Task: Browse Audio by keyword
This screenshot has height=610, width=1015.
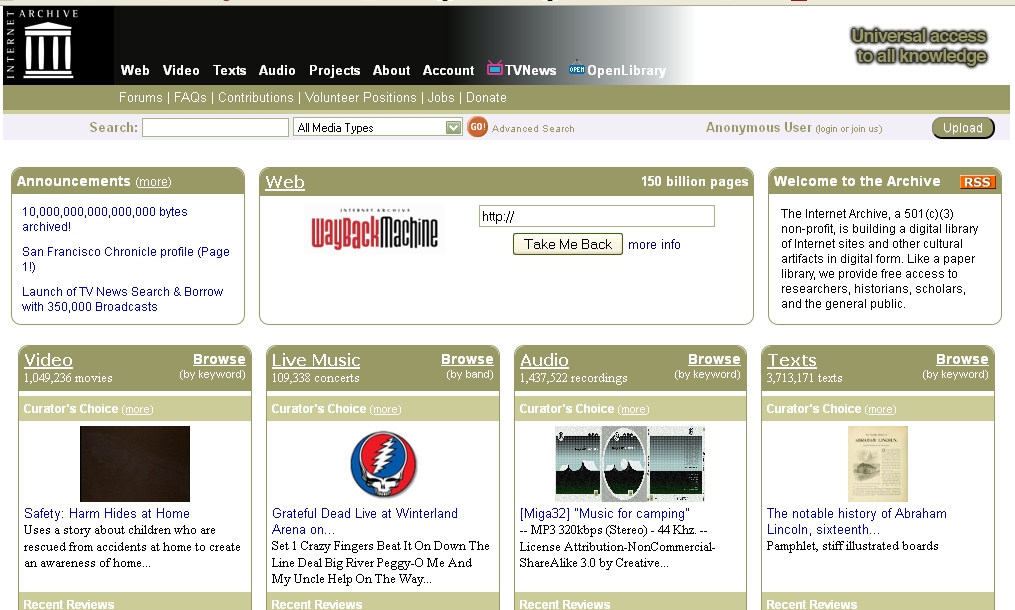Action: 714,359
